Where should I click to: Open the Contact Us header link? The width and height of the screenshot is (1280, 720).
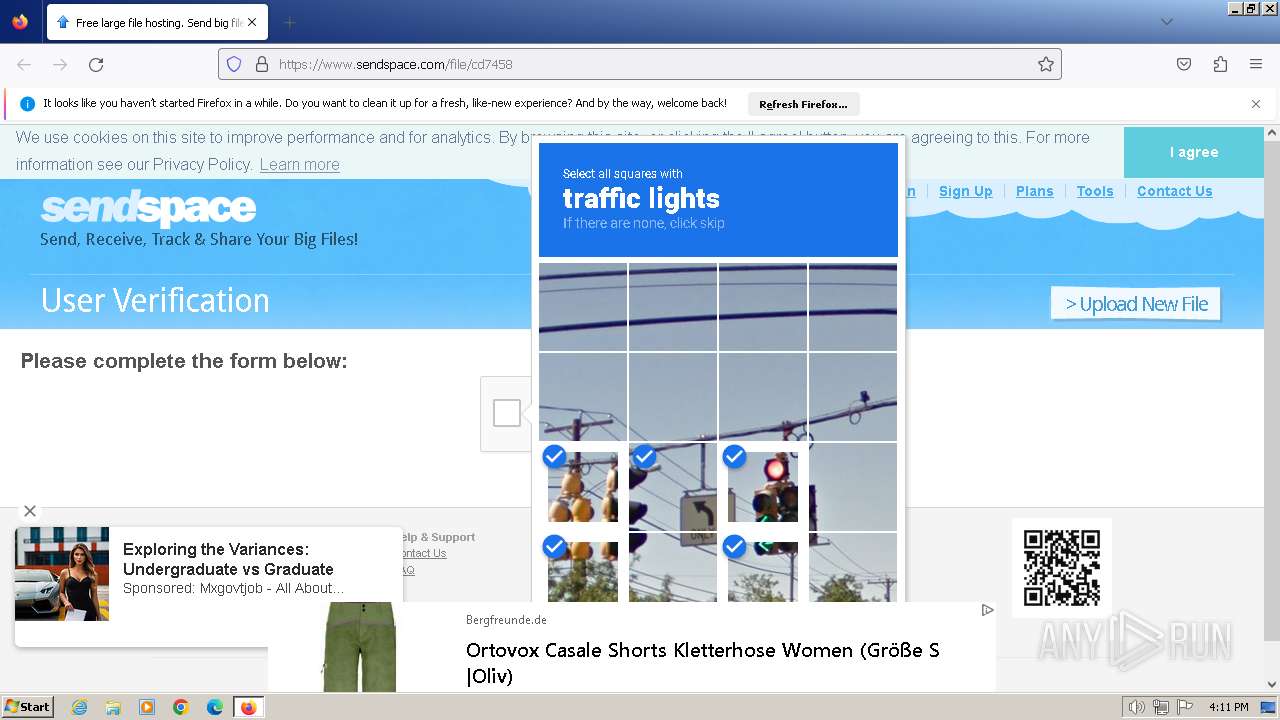point(1174,191)
